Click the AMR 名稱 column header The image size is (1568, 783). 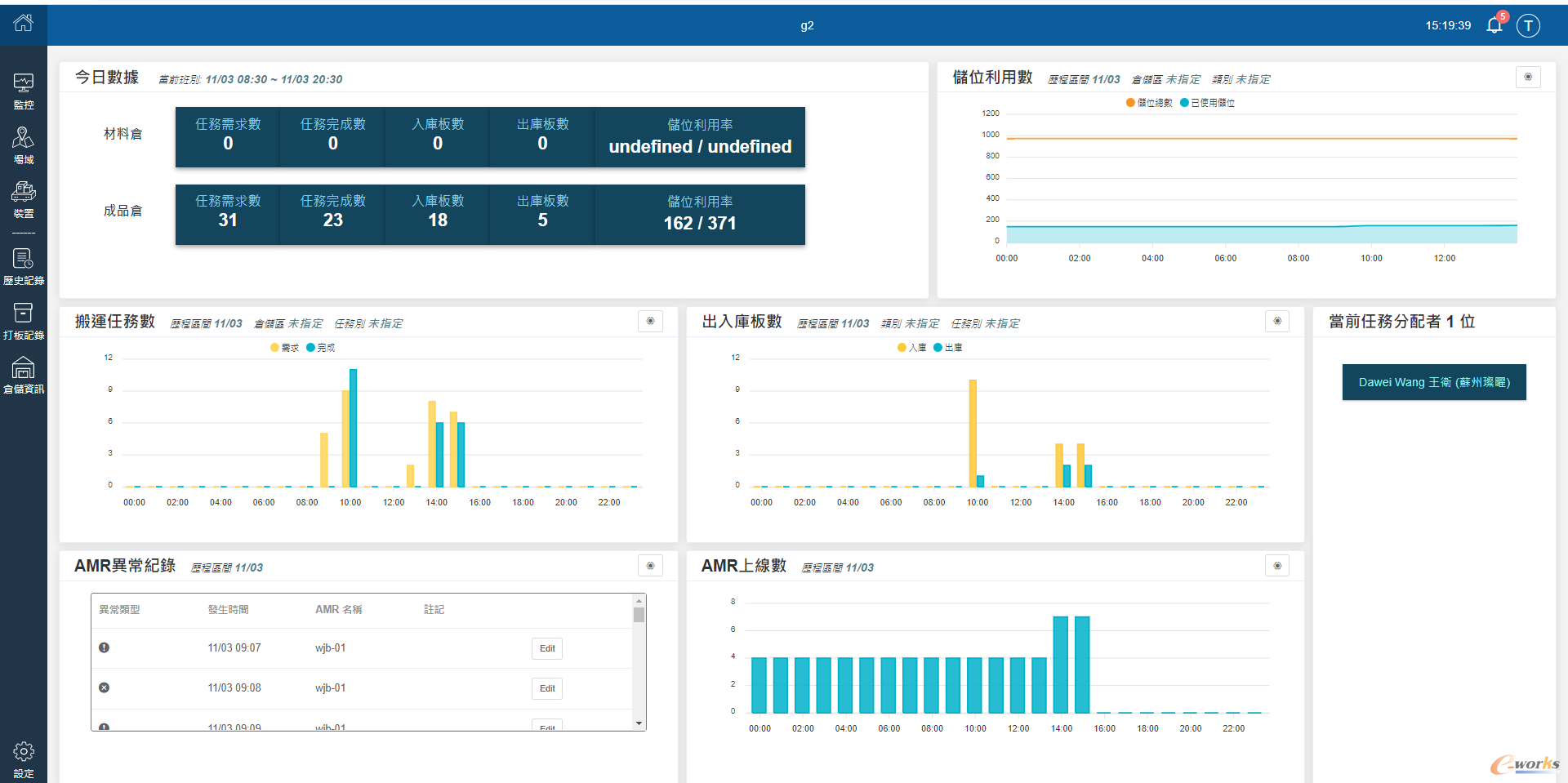338,609
